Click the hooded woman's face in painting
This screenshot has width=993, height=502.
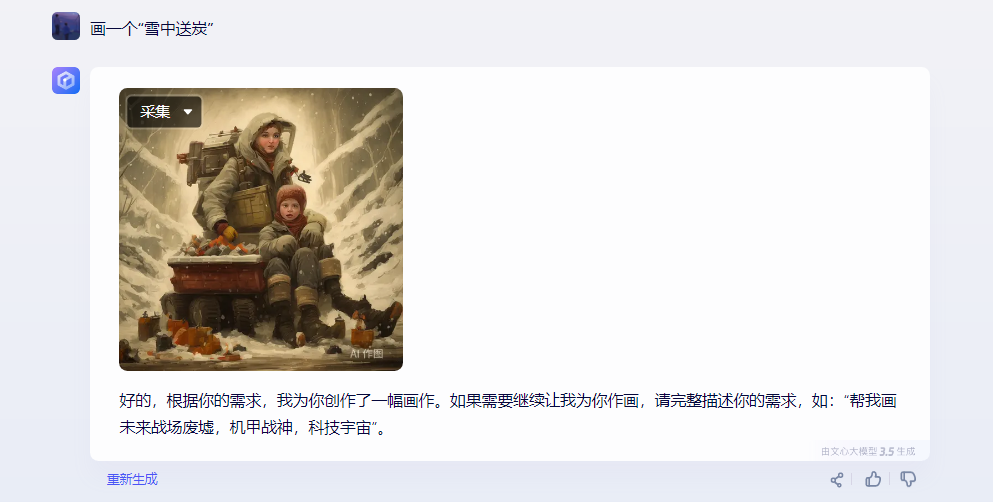click(267, 137)
